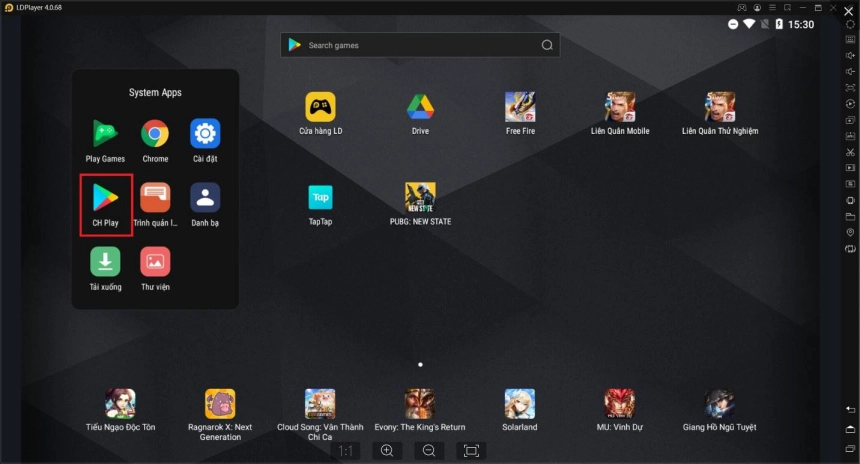Launch the Chrome browser
This screenshot has height=464, width=860.
coord(155,134)
